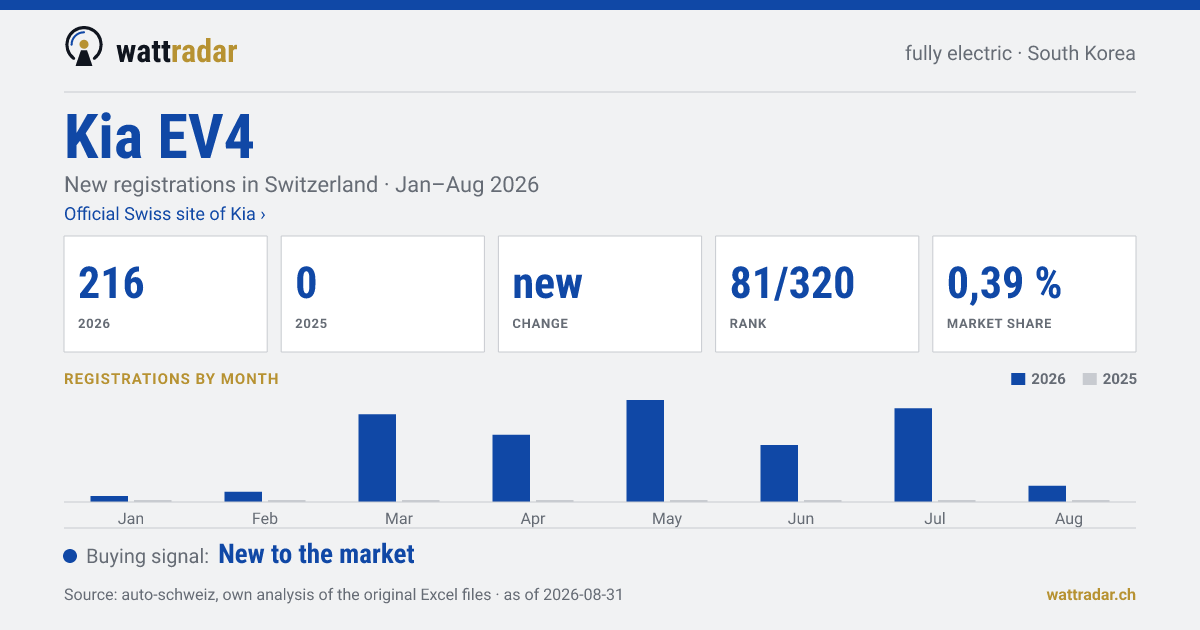Click the "Kia EV4" title
Screen dimensions: 1200x630
pos(159,137)
